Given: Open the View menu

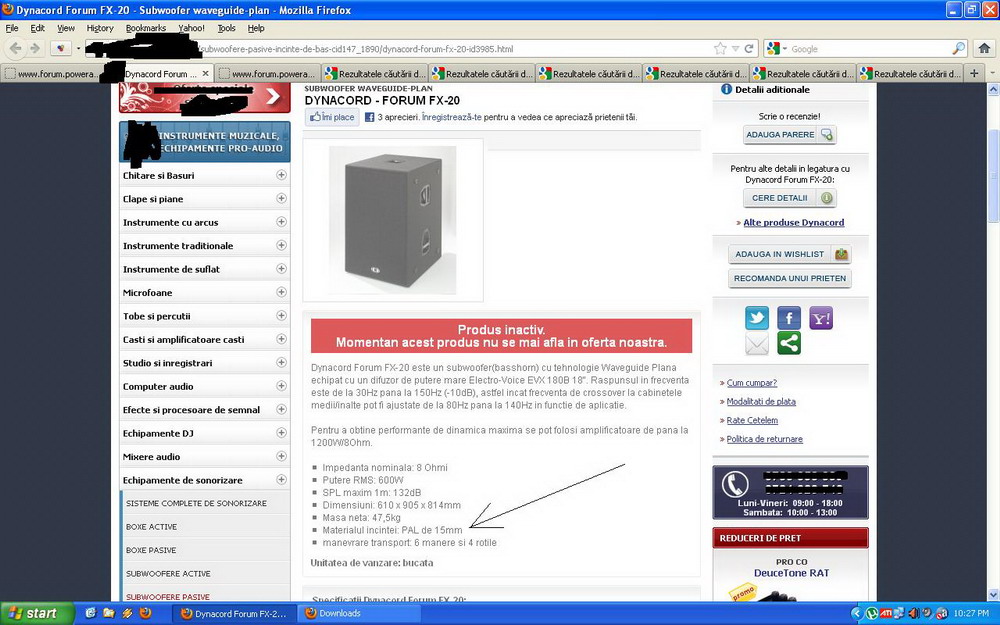Looking at the screenshot, I should 66,28.
